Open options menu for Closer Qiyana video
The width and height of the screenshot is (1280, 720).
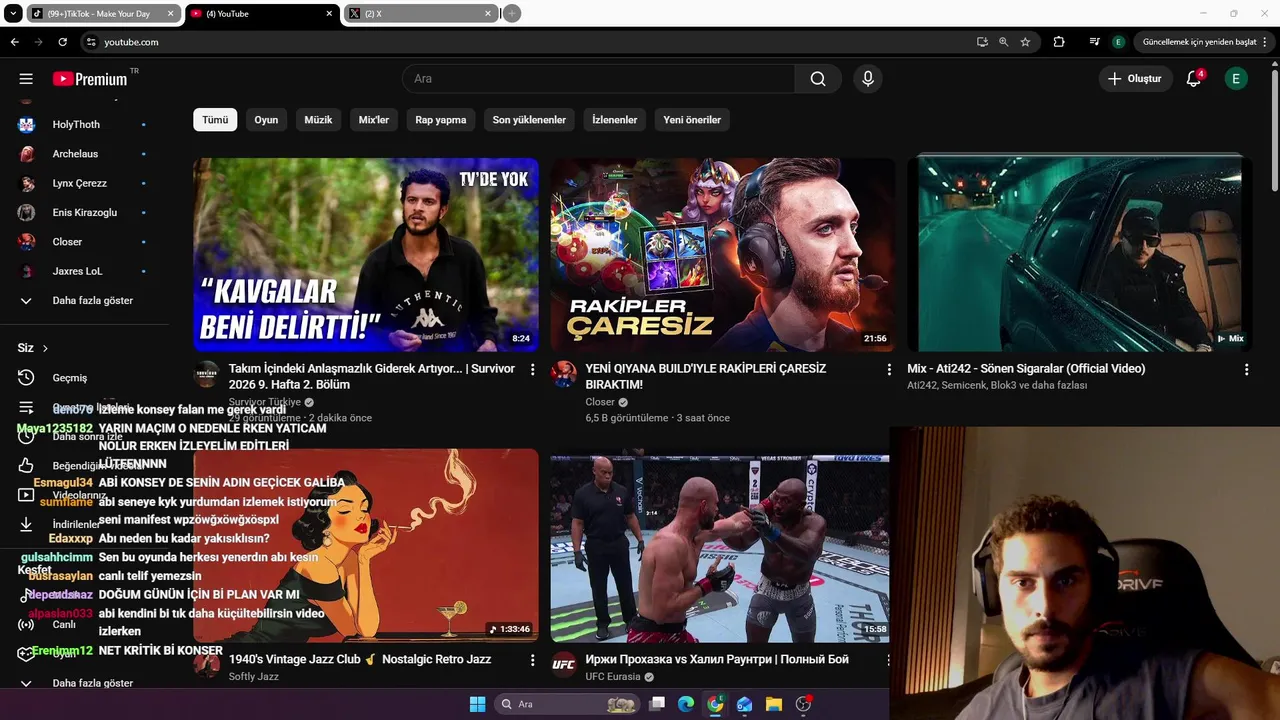[889, 370]
